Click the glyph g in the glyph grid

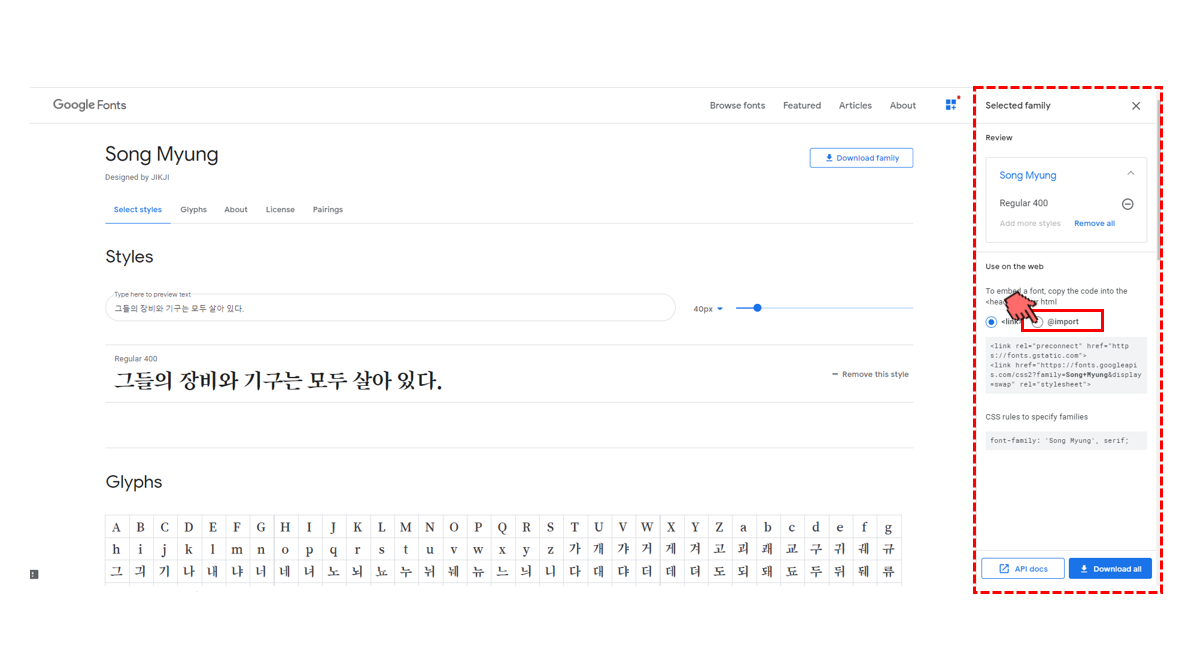point(888,527)
